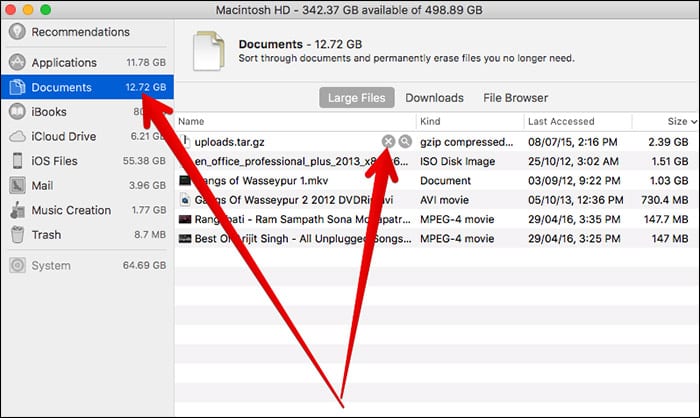Screen dimensions: 700x418
Task: Click the gzip compressed kind cell
Action: coord(467,142)
